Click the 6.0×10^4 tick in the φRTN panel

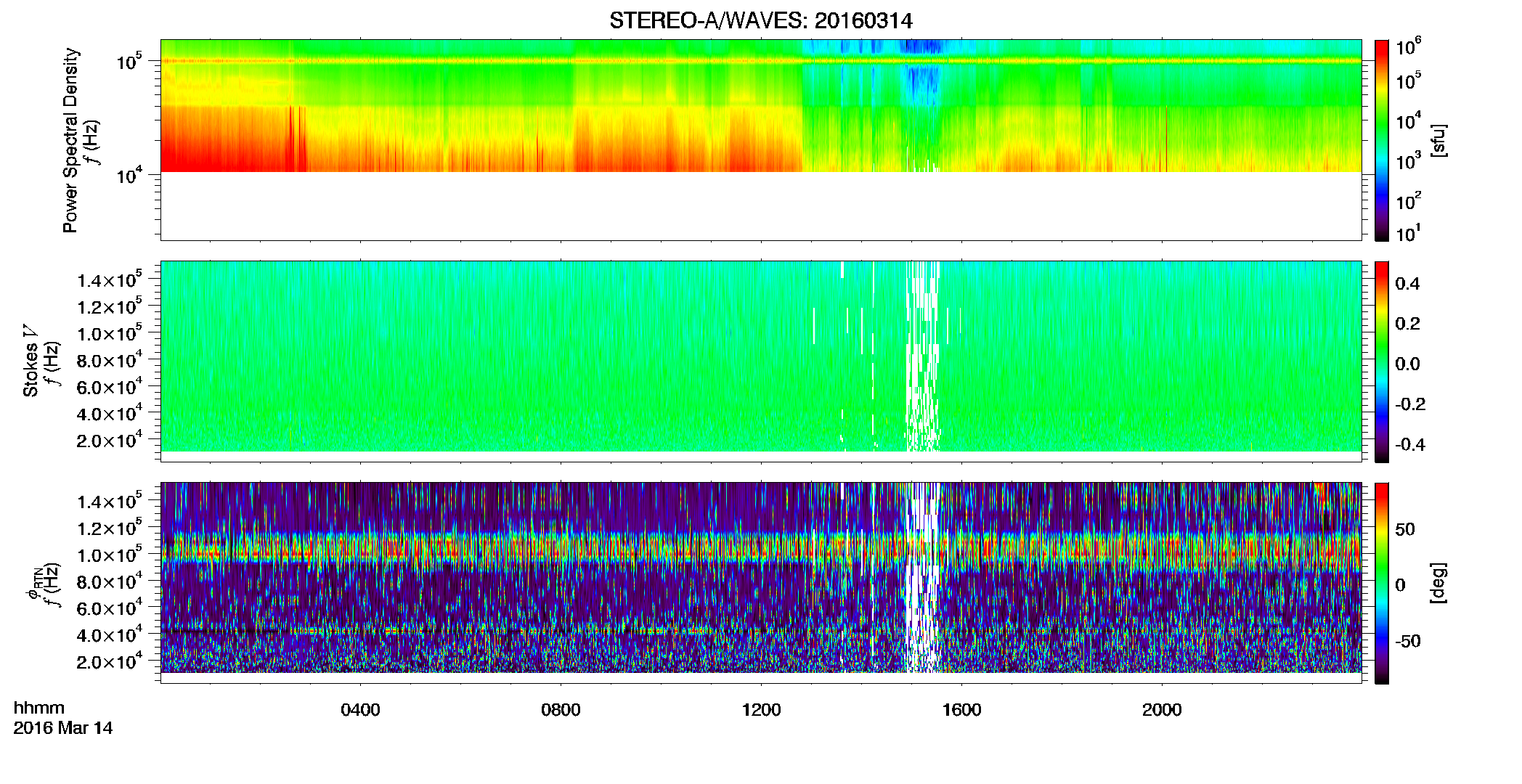110,608
